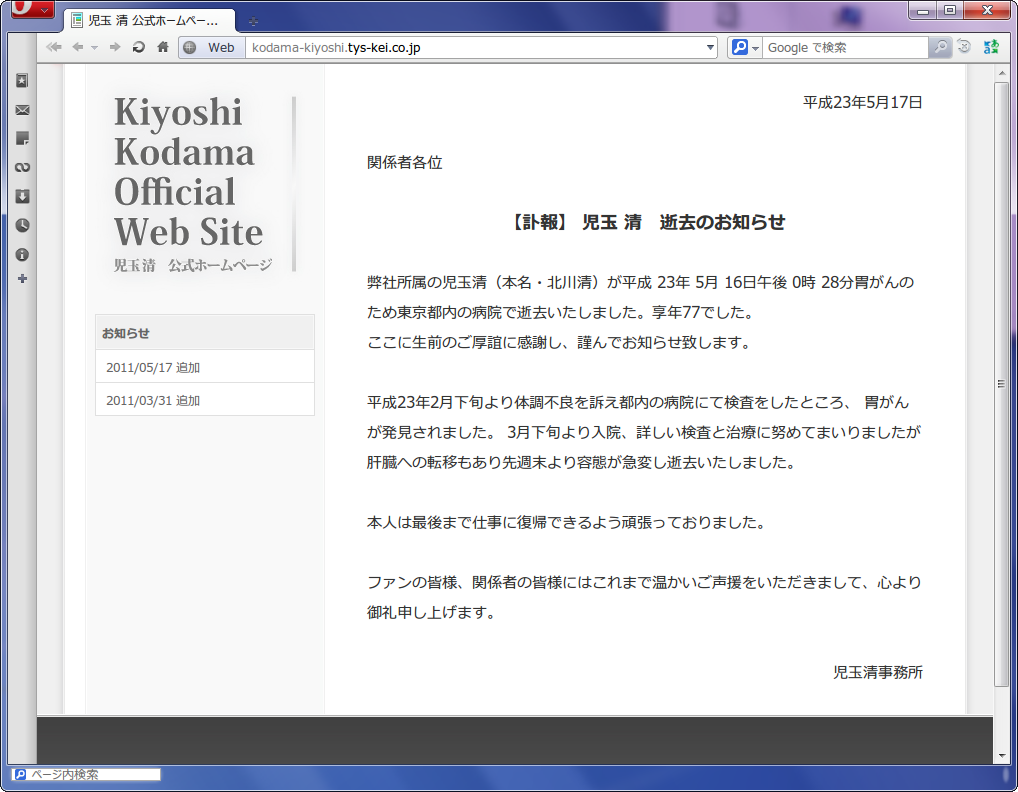Screen dimensions: 1018x792
Task: Add a new panel with plus icon
Action: [22, 278]
